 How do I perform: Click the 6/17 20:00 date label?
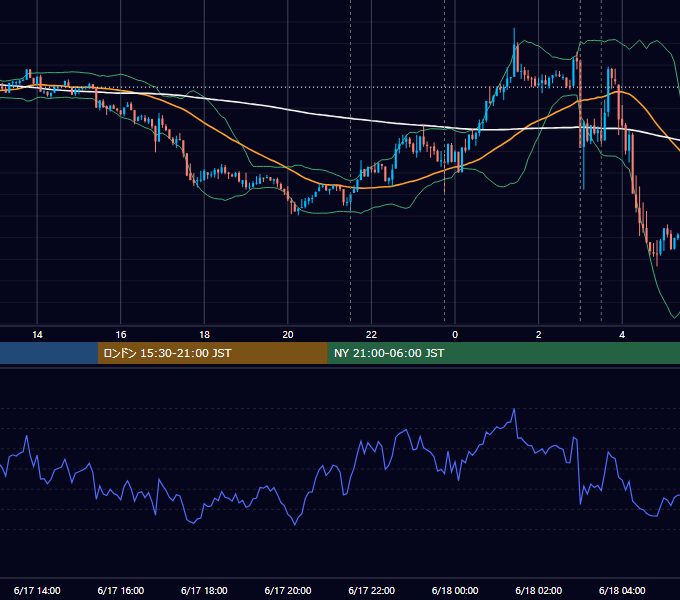click(x=288, y=590)
